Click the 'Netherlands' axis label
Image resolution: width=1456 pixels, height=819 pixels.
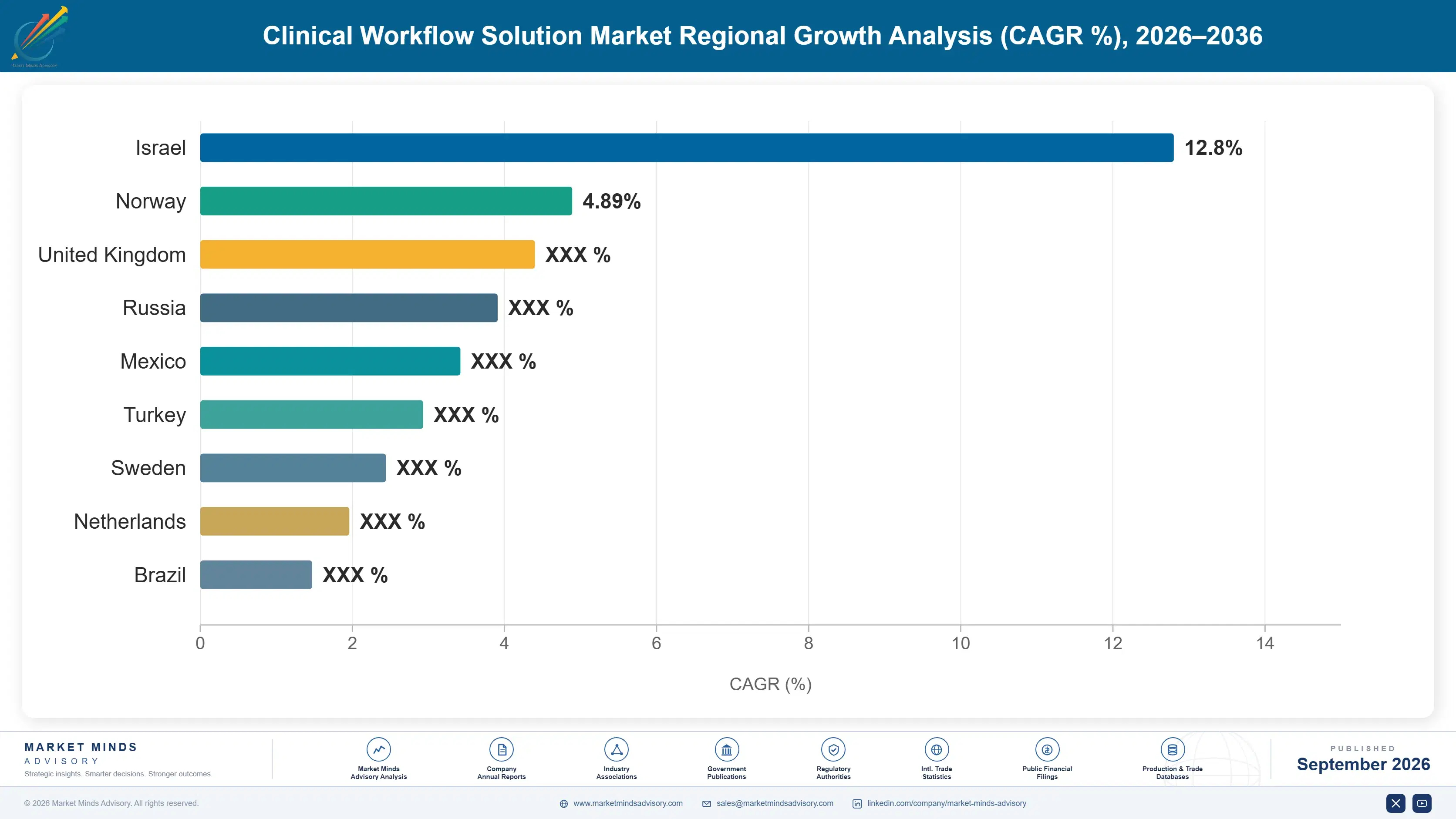[x=130, y=521]
